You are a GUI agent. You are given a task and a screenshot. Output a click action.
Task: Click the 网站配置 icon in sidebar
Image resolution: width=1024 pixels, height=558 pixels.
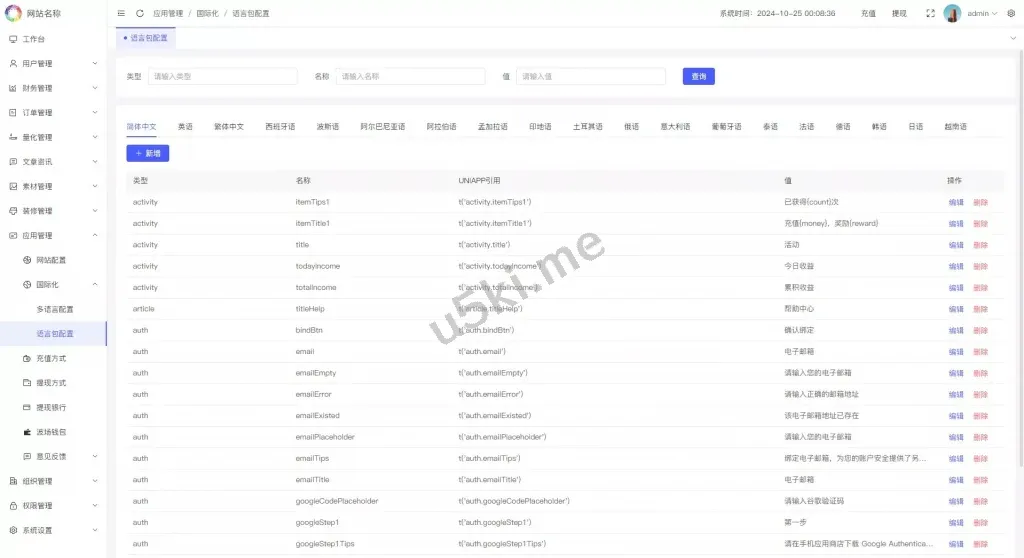[x=27, y=260]
